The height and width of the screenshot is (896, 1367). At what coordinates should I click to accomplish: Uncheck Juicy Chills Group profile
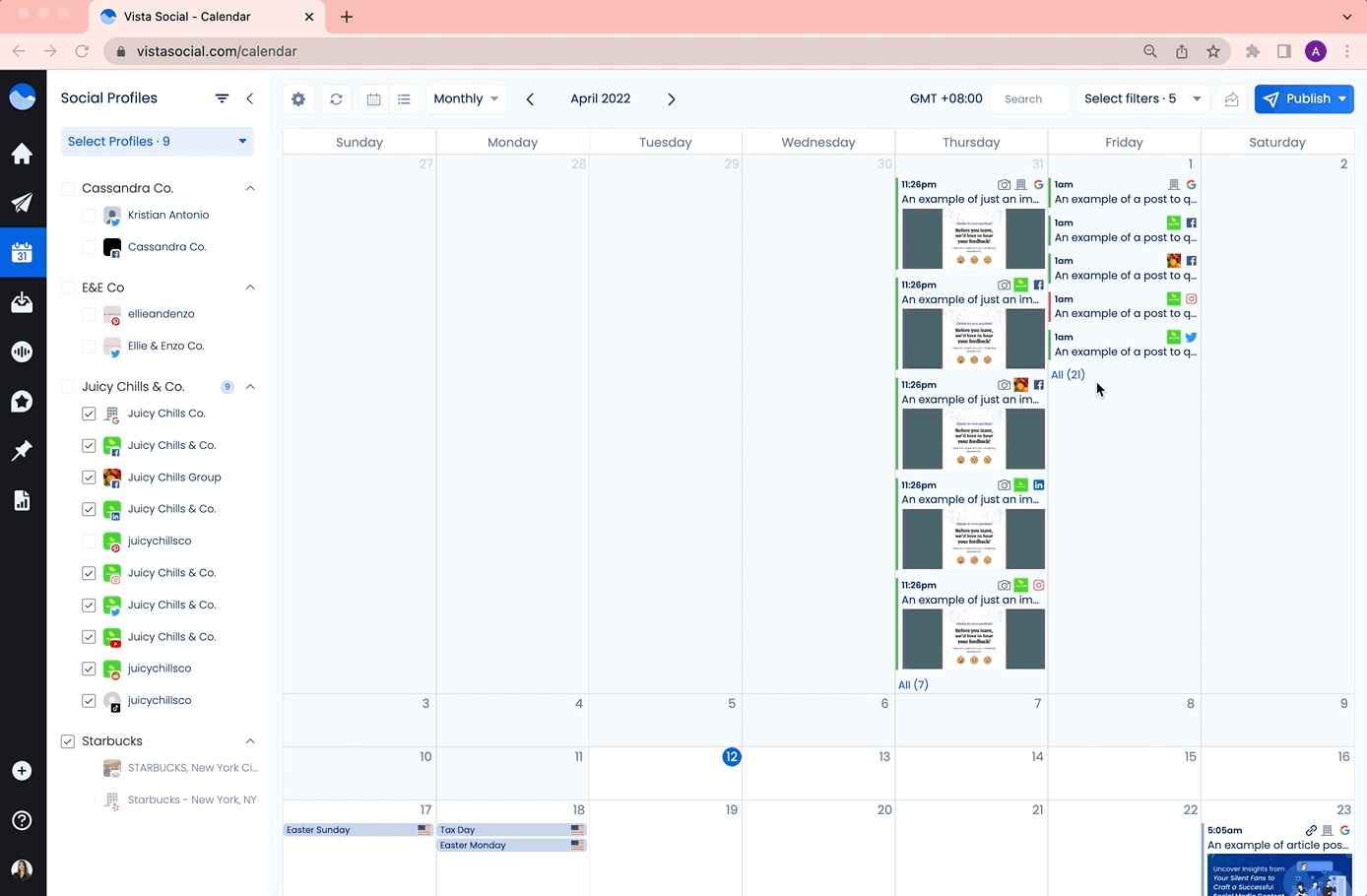tap(89, 478)
